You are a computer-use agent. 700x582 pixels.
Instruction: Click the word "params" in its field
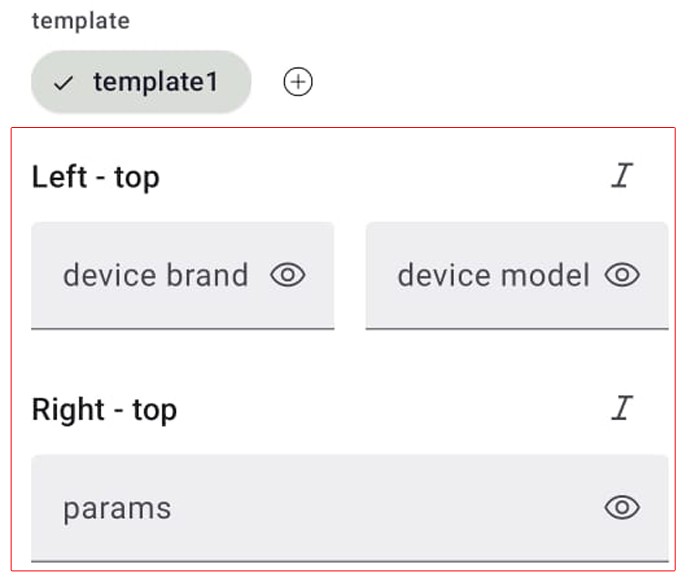tap(117, 509)
